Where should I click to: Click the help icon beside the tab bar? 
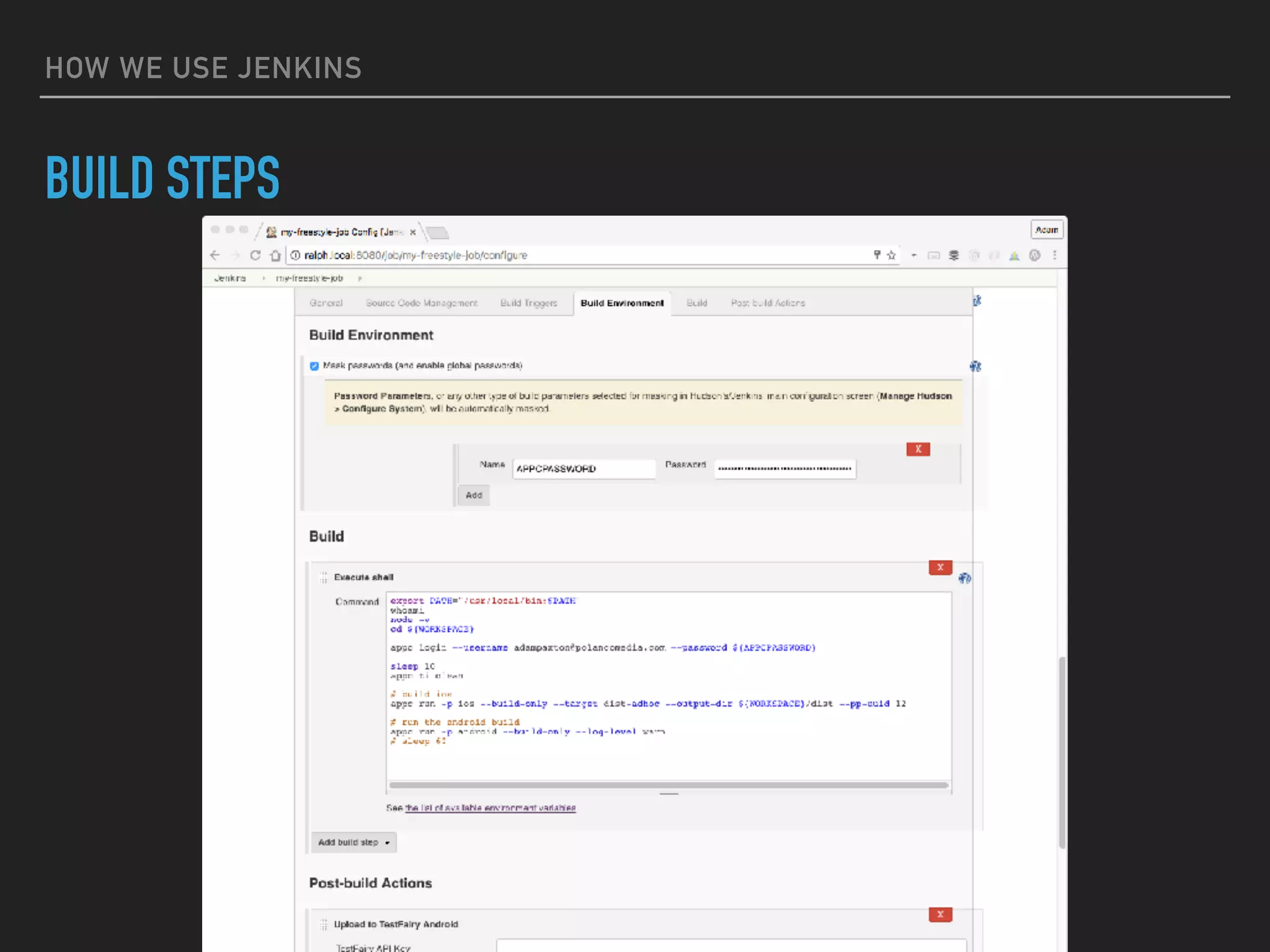coord(977,301)
